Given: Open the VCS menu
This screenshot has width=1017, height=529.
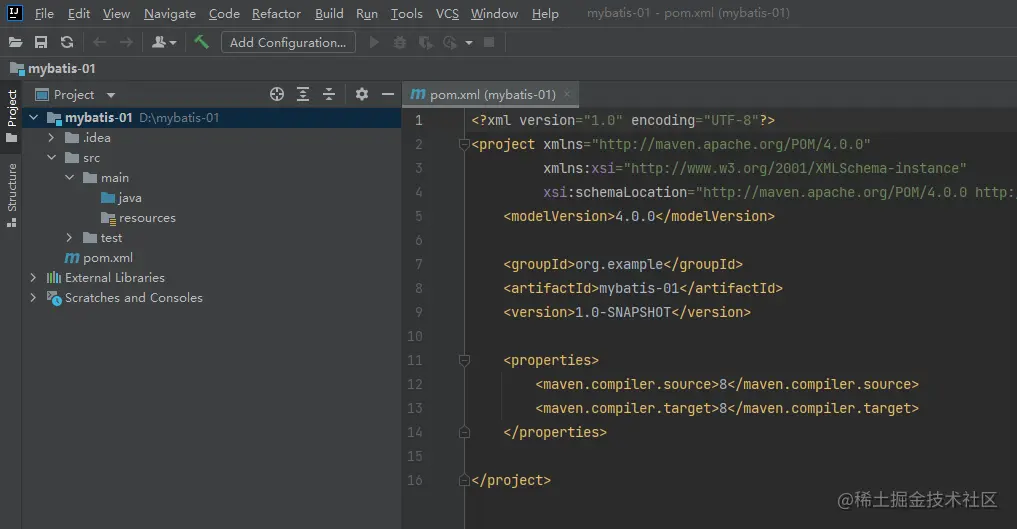Looking at the screenshot, I should tap(447, 14).
